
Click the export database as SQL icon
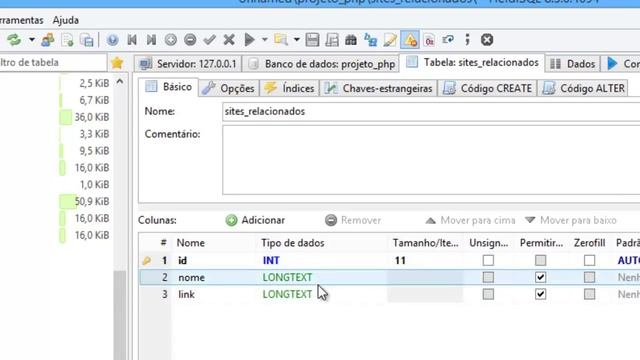[x=87, y=40]
